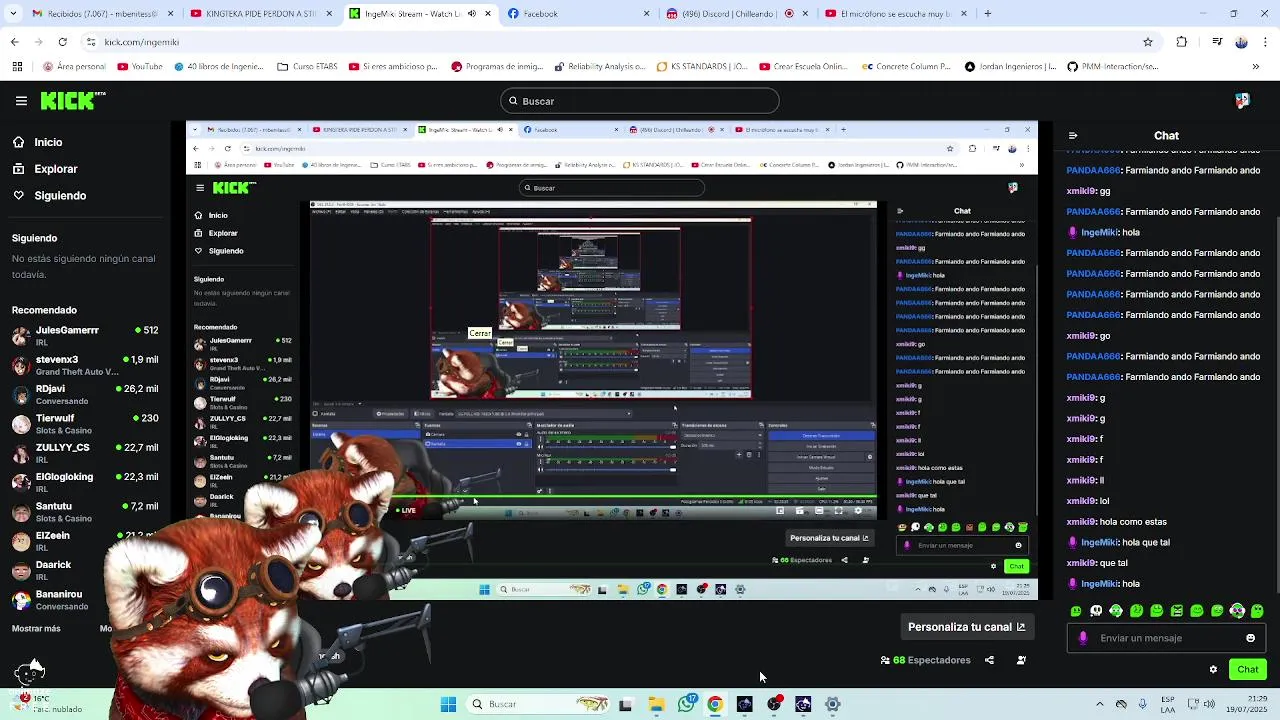Open the KS STANDARDS bookmark

tap(702, 67)
